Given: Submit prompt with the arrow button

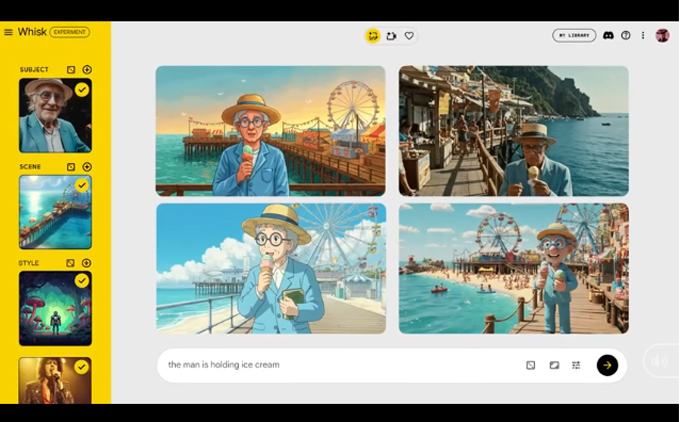Looking at the screenshot, I should [607, 365].
